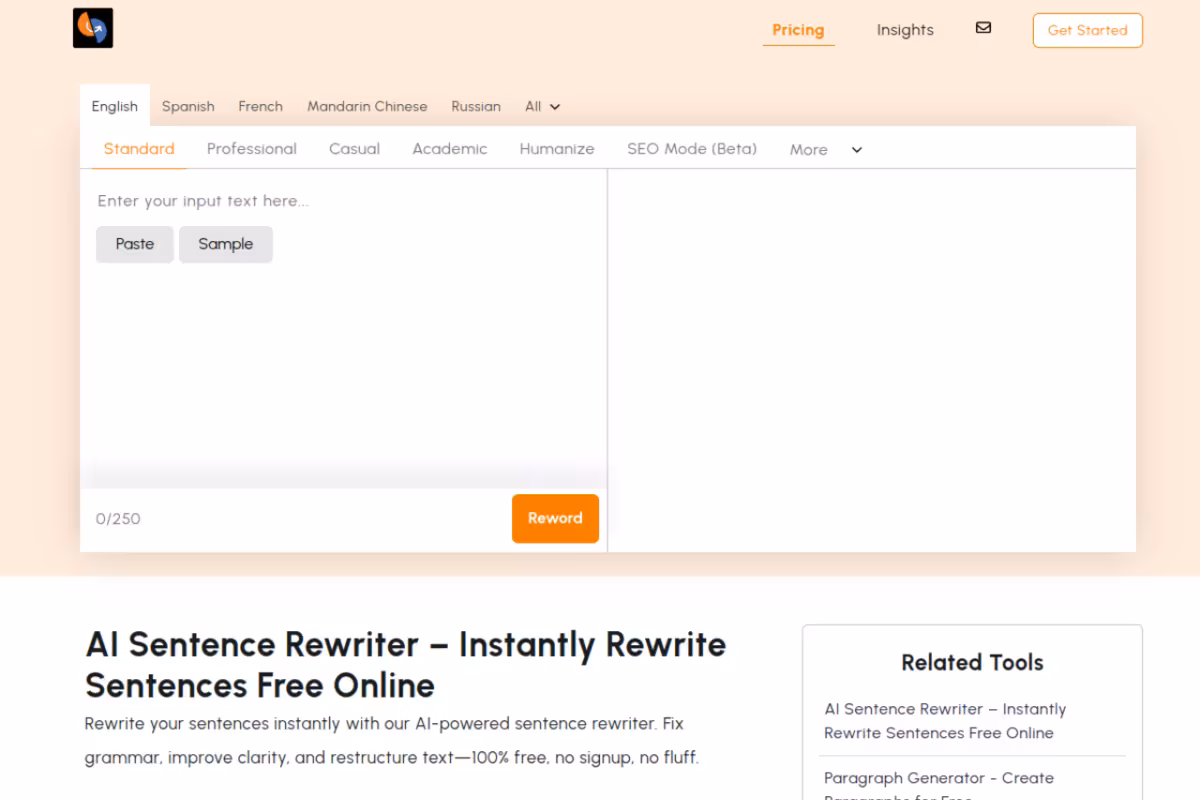Click the AI Sentence Rewriter main heading

click(x=406, y=665)
